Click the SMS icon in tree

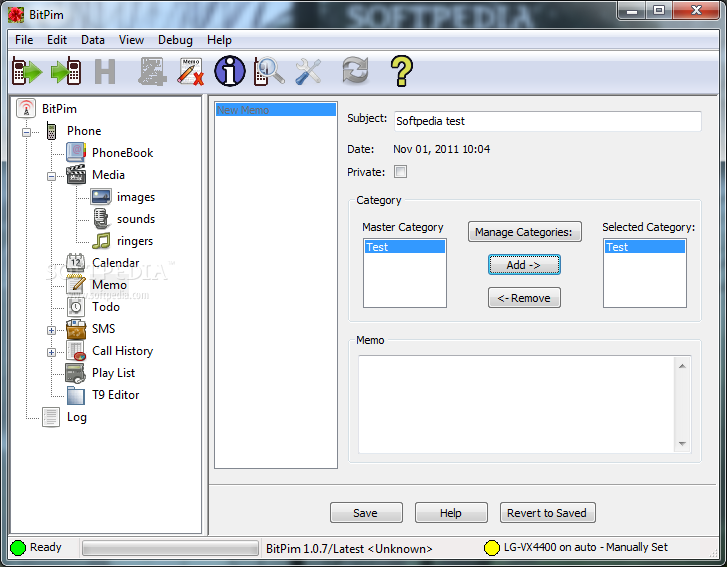(x=76, y=329)
